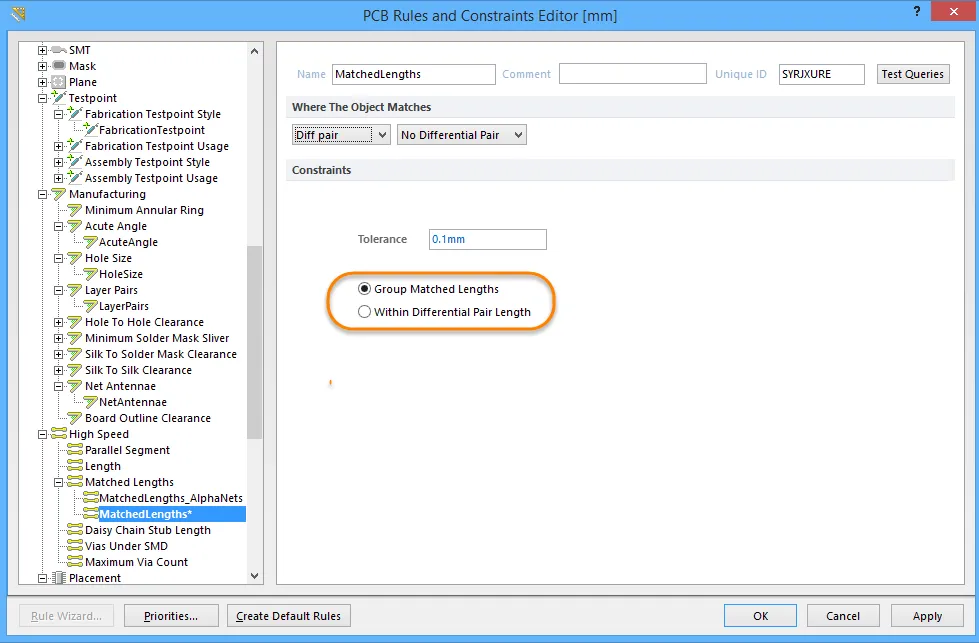The height and width of the screenshot is (643, 979).
Task: Select the LayerPairs rule entry
Action: pos(124,306)
